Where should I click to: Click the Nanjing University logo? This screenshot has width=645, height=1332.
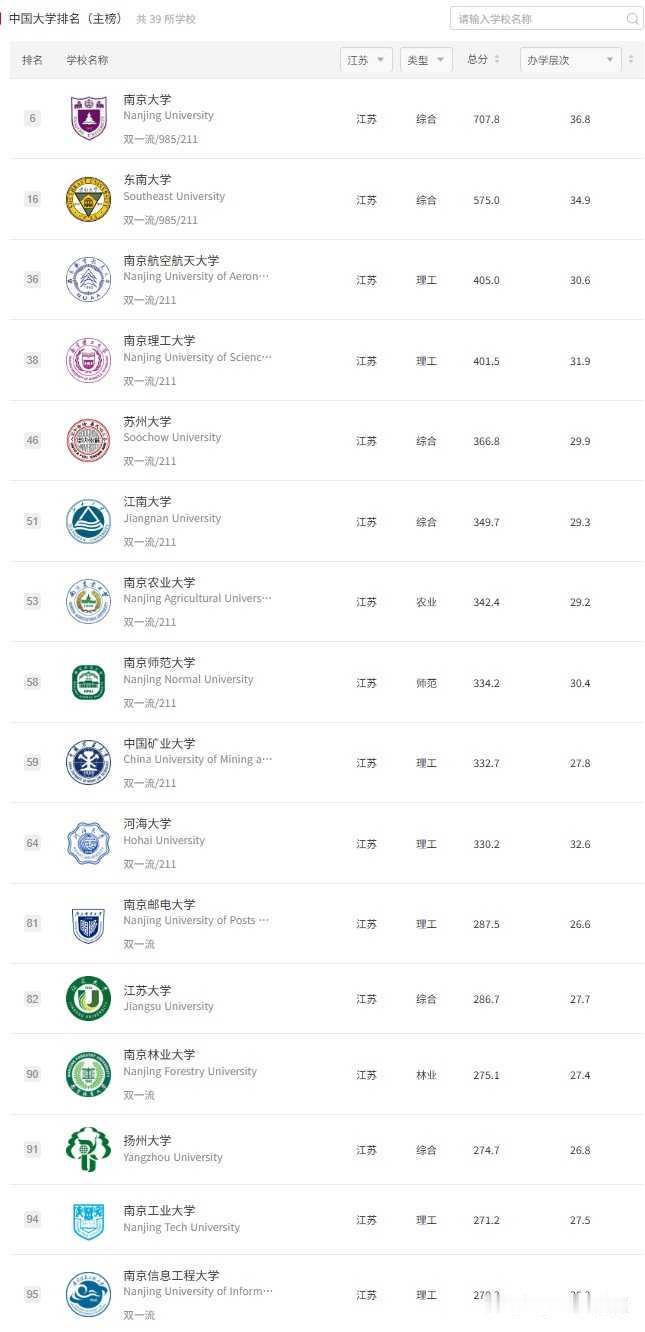tap(89, 118)
